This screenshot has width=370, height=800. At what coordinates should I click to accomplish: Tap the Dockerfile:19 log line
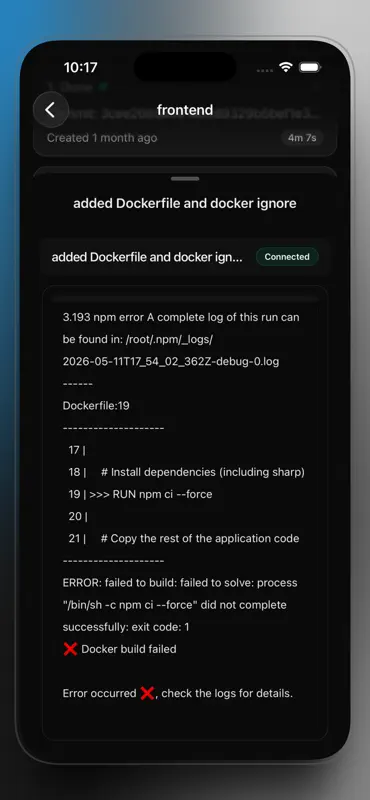[96, 406]
